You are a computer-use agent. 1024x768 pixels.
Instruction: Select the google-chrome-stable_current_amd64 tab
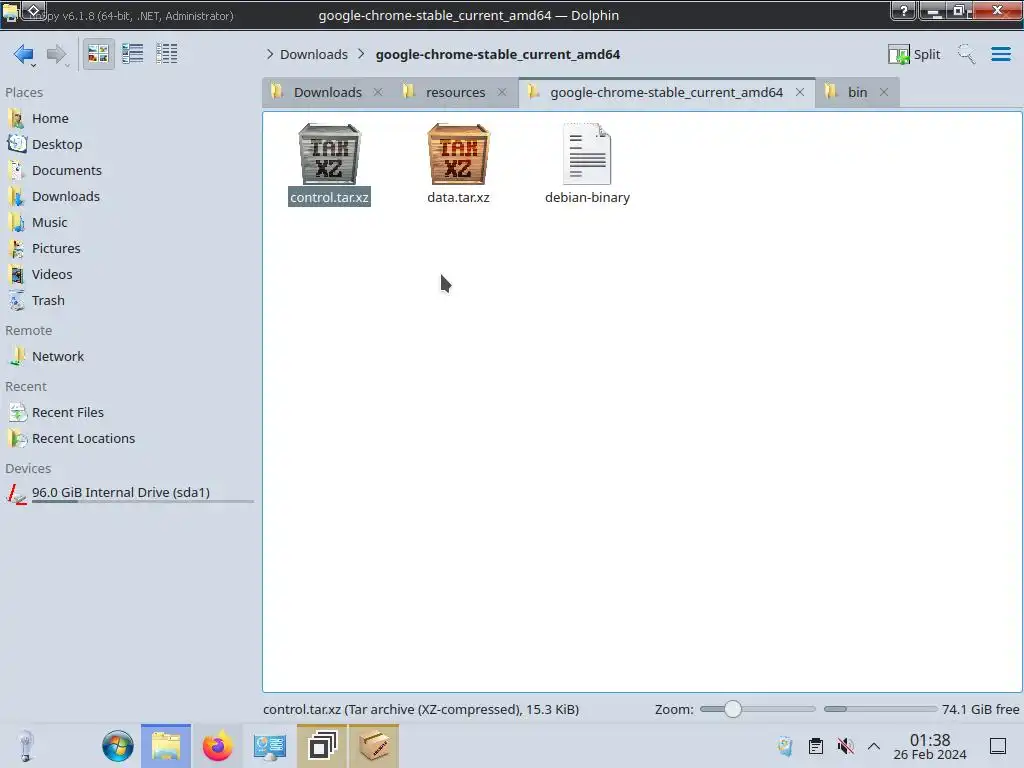pyautogui.click(x=666, y=92)
